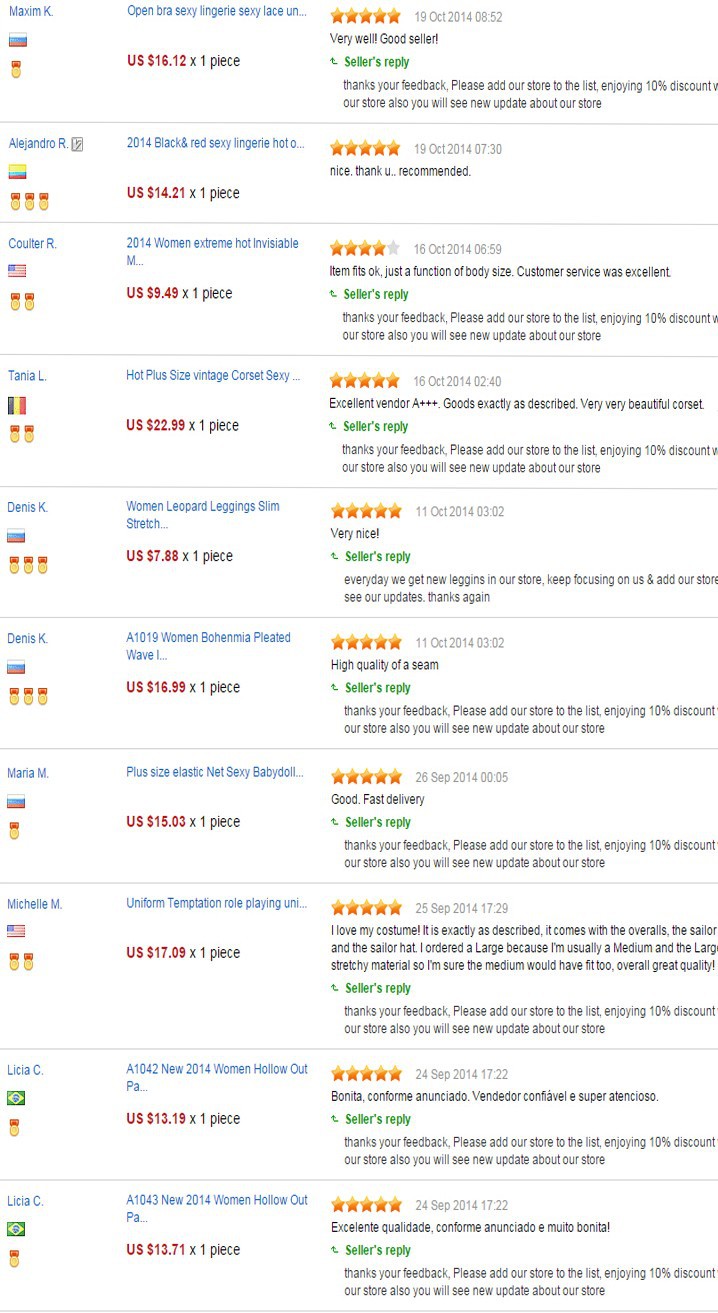Click the flag icon under Alejandro R.

click(17, 172)
